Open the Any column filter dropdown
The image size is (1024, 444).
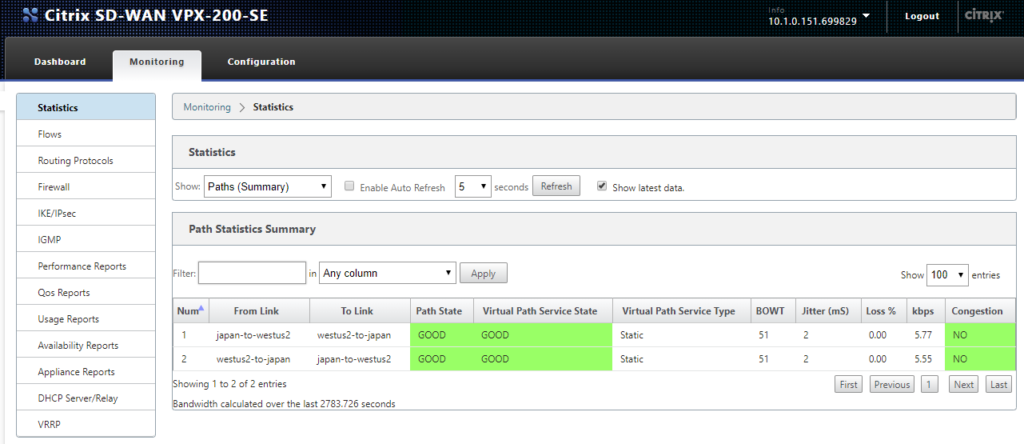pyautogui.click(x=387, y=273)
